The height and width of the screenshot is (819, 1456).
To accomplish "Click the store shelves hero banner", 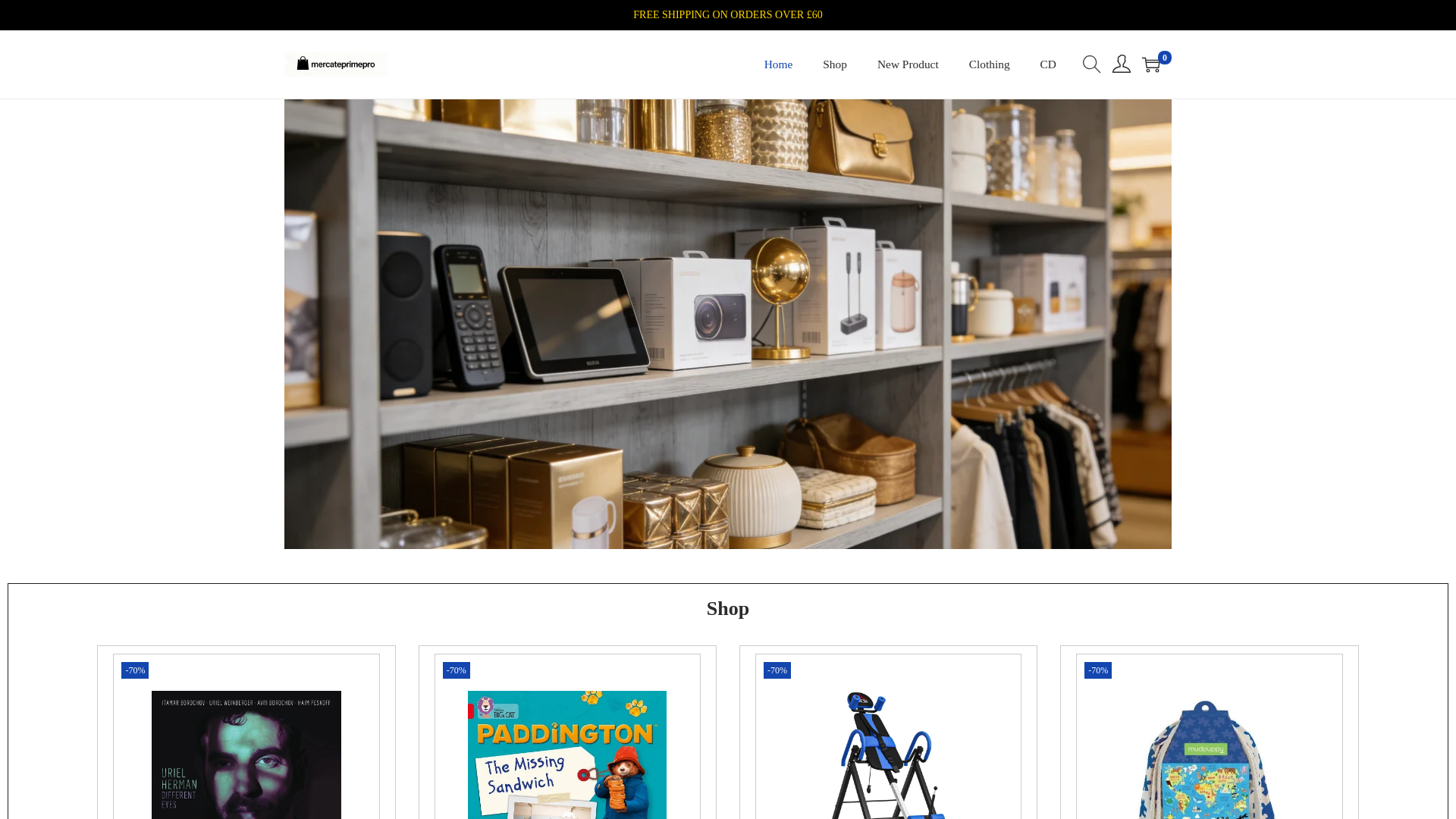I will 728,324.
